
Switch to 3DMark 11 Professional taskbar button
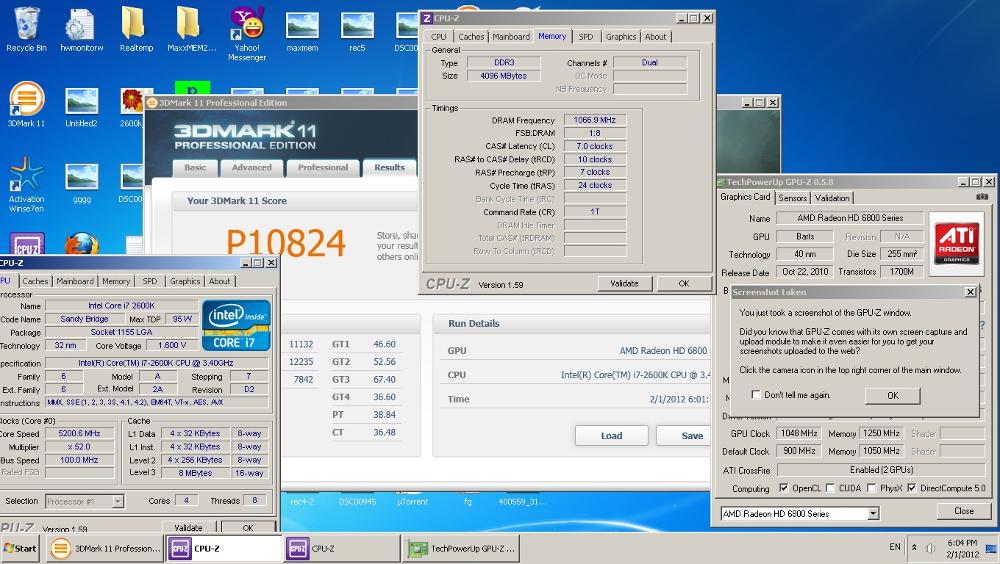105,548
